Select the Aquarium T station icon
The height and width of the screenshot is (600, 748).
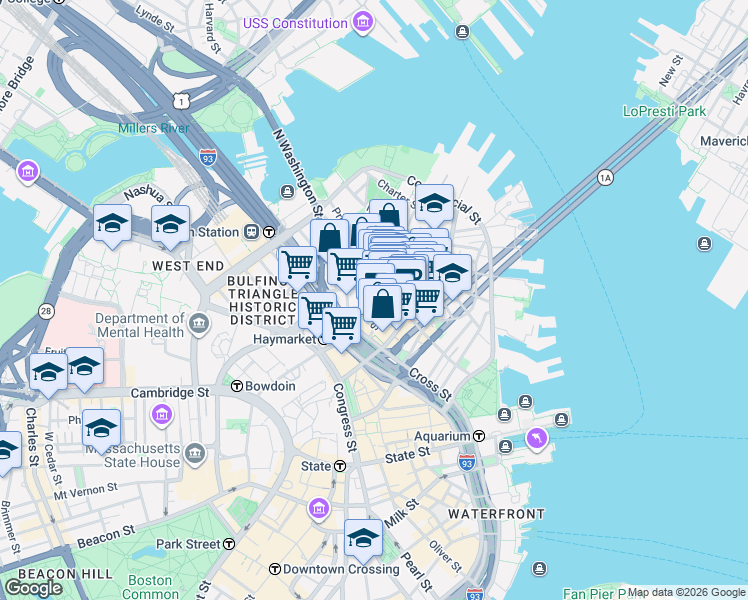[479, 436]
